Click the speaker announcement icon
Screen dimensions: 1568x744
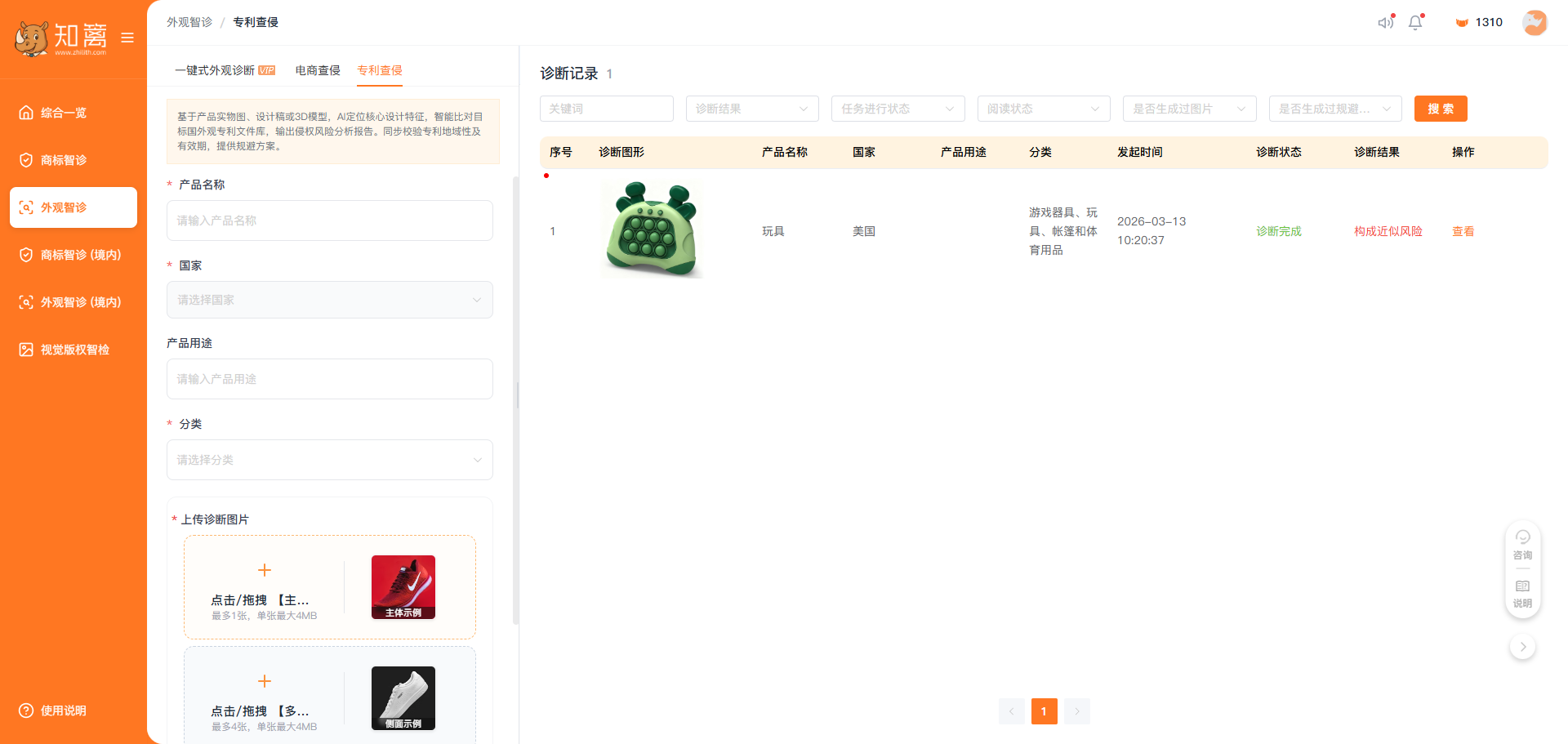coord(1386,22)
